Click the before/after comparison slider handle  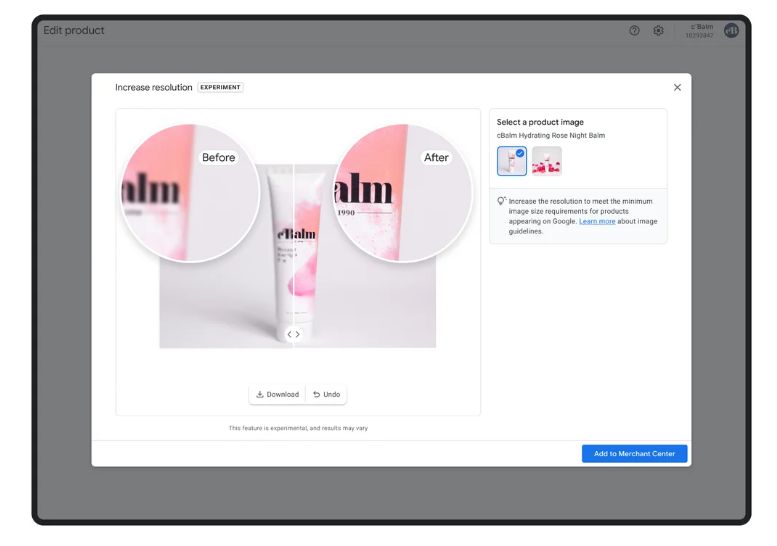[293, 334]
